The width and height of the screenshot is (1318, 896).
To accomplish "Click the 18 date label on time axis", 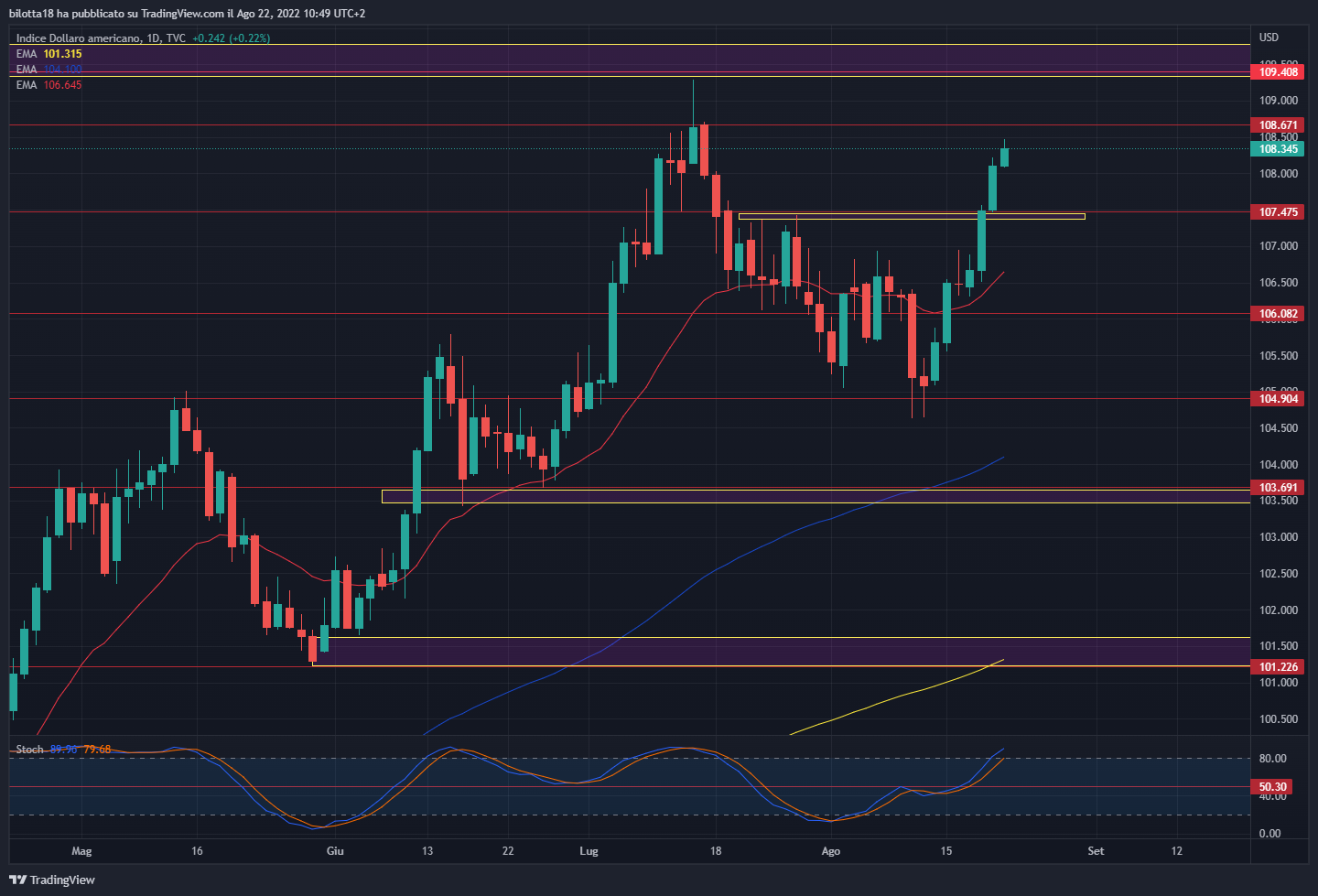I will [716, 851].
